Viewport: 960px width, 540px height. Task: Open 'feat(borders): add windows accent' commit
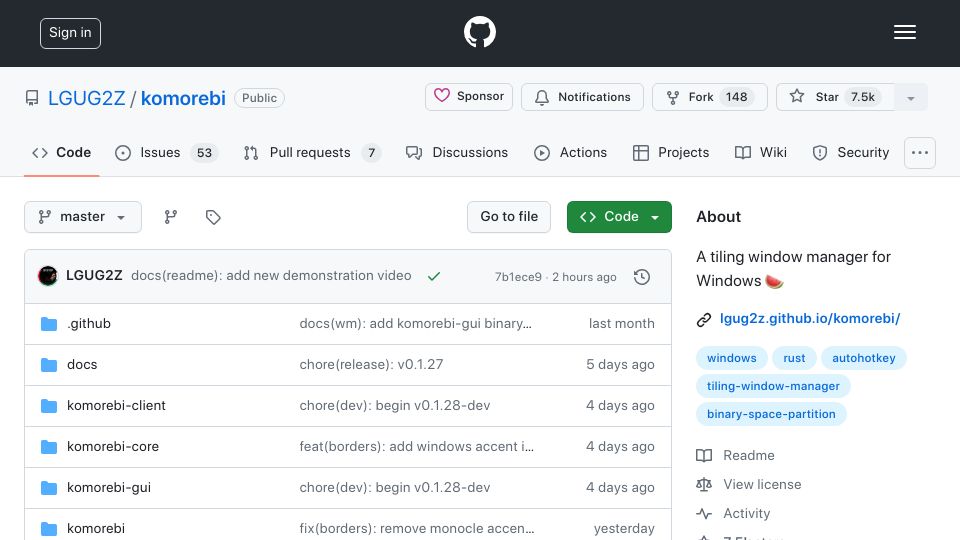tap(416, 446)
